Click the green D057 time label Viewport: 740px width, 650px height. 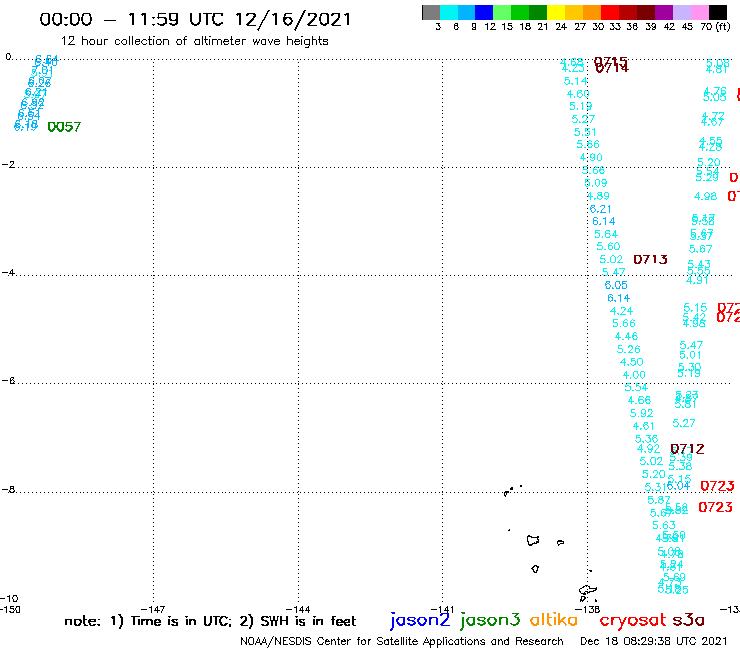pos(64,127)
